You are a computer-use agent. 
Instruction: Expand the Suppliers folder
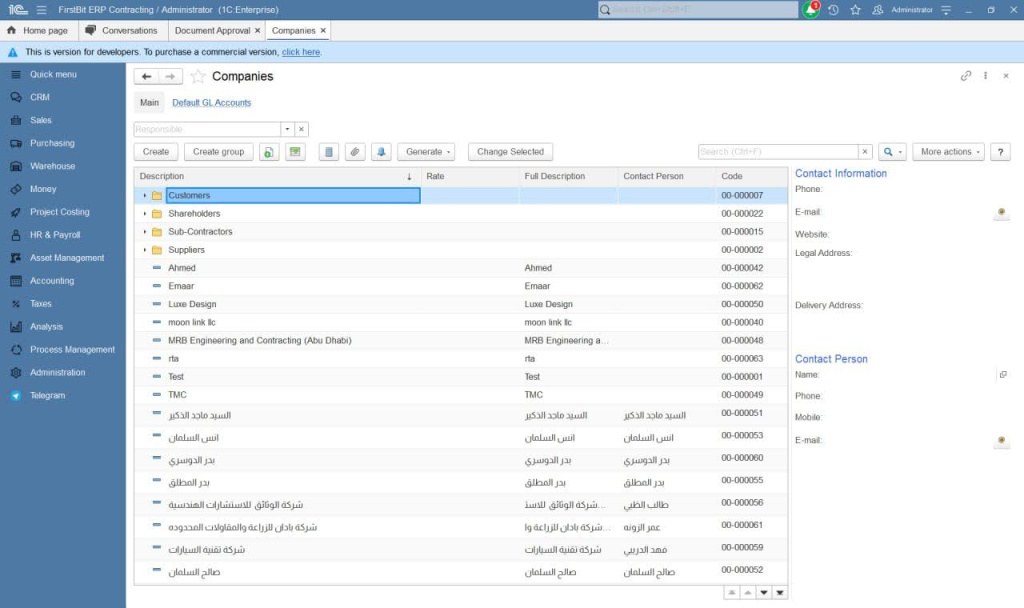point(144,250)
